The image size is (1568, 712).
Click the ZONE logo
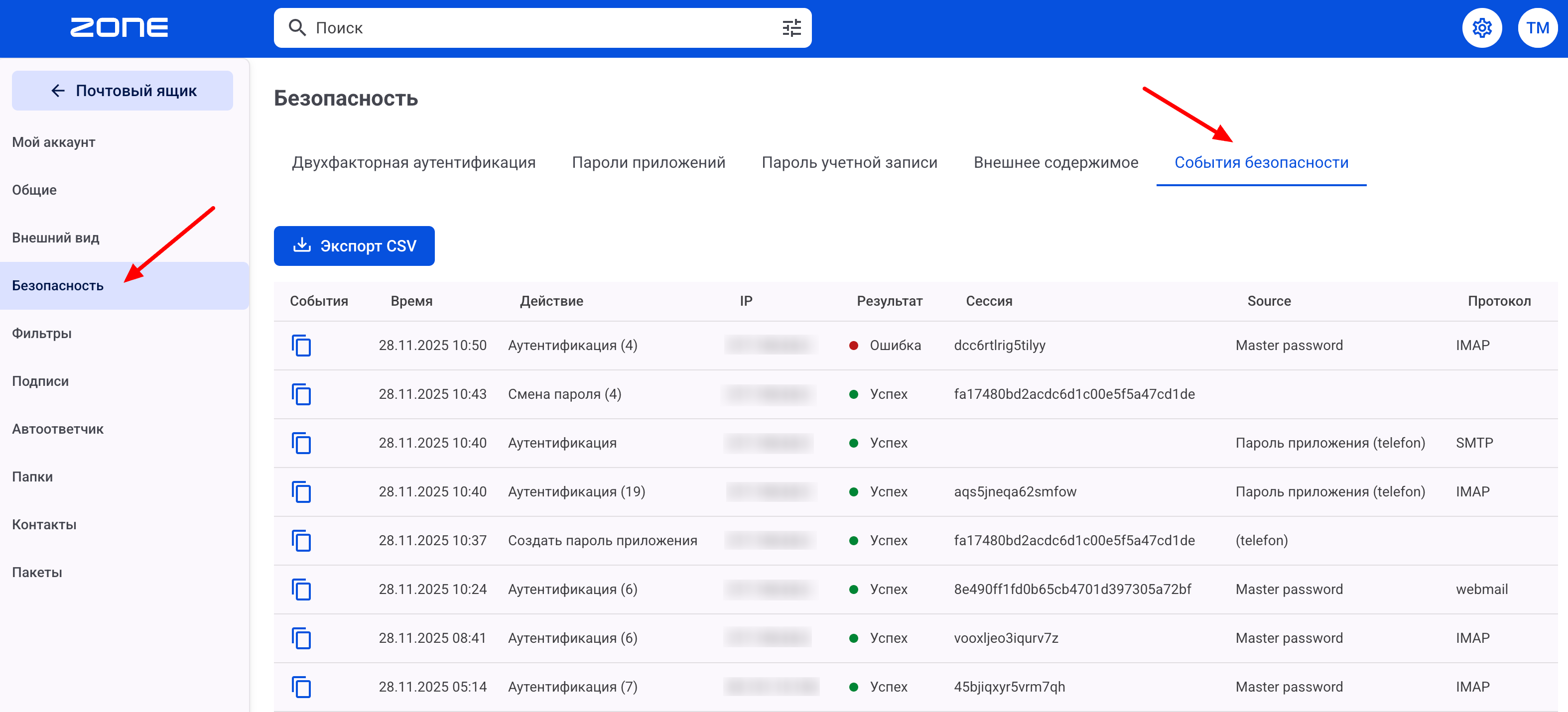(120, 28)
